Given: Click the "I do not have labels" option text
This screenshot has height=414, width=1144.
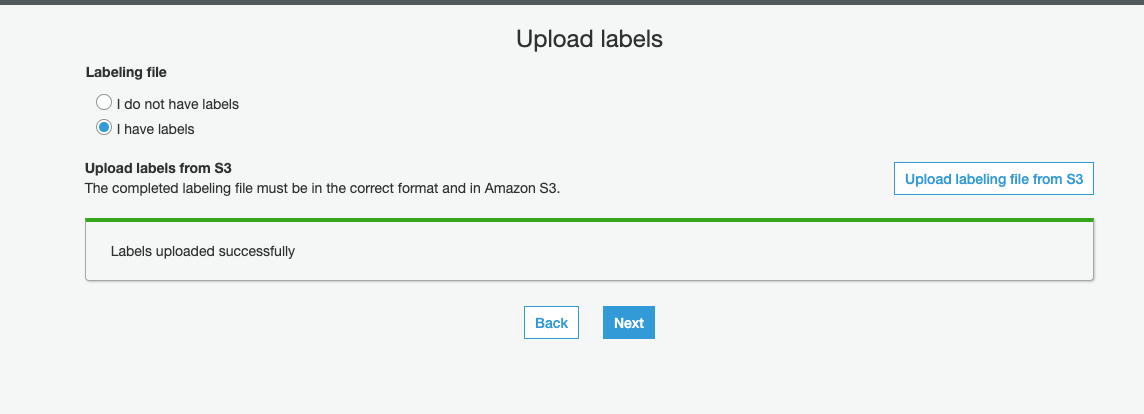Looking at the screenshot, I should pyautogui.click(x=178, y=104).
